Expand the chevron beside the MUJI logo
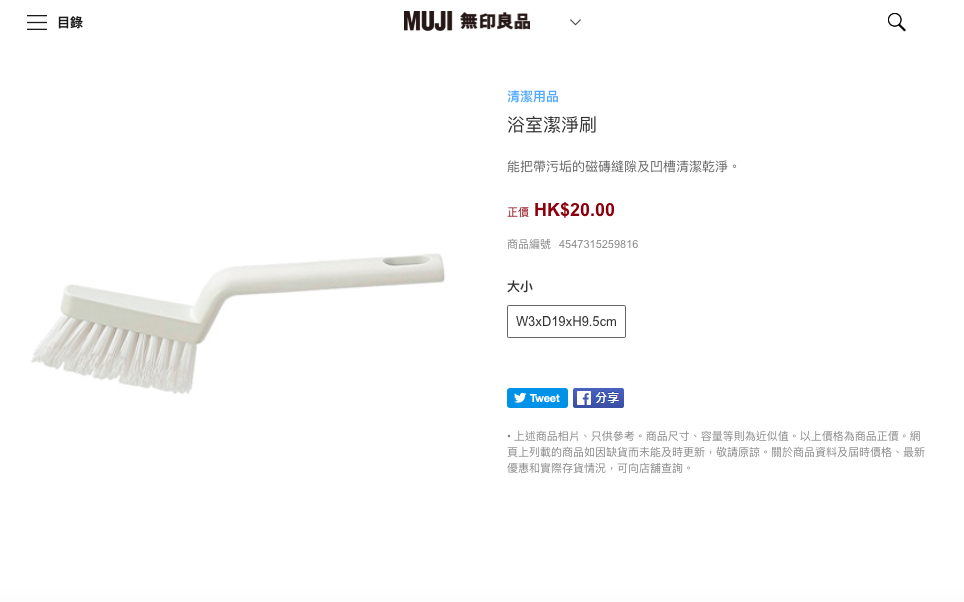Screen dimensions: 964x602 pyautogui.click(x=575, y=22)
